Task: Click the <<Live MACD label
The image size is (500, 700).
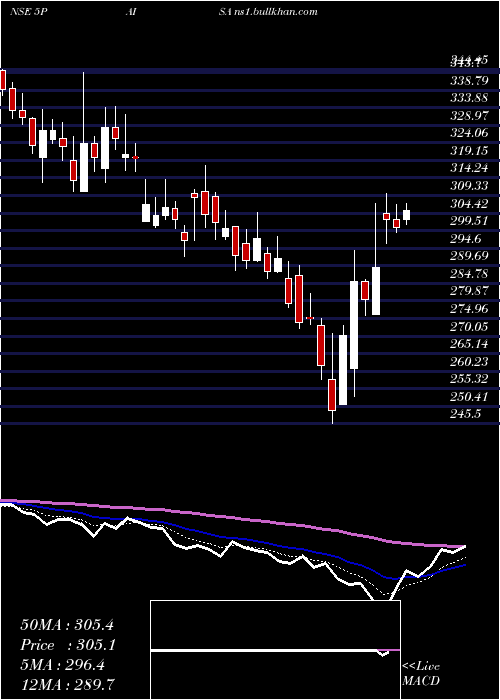Action: [421, 674]
